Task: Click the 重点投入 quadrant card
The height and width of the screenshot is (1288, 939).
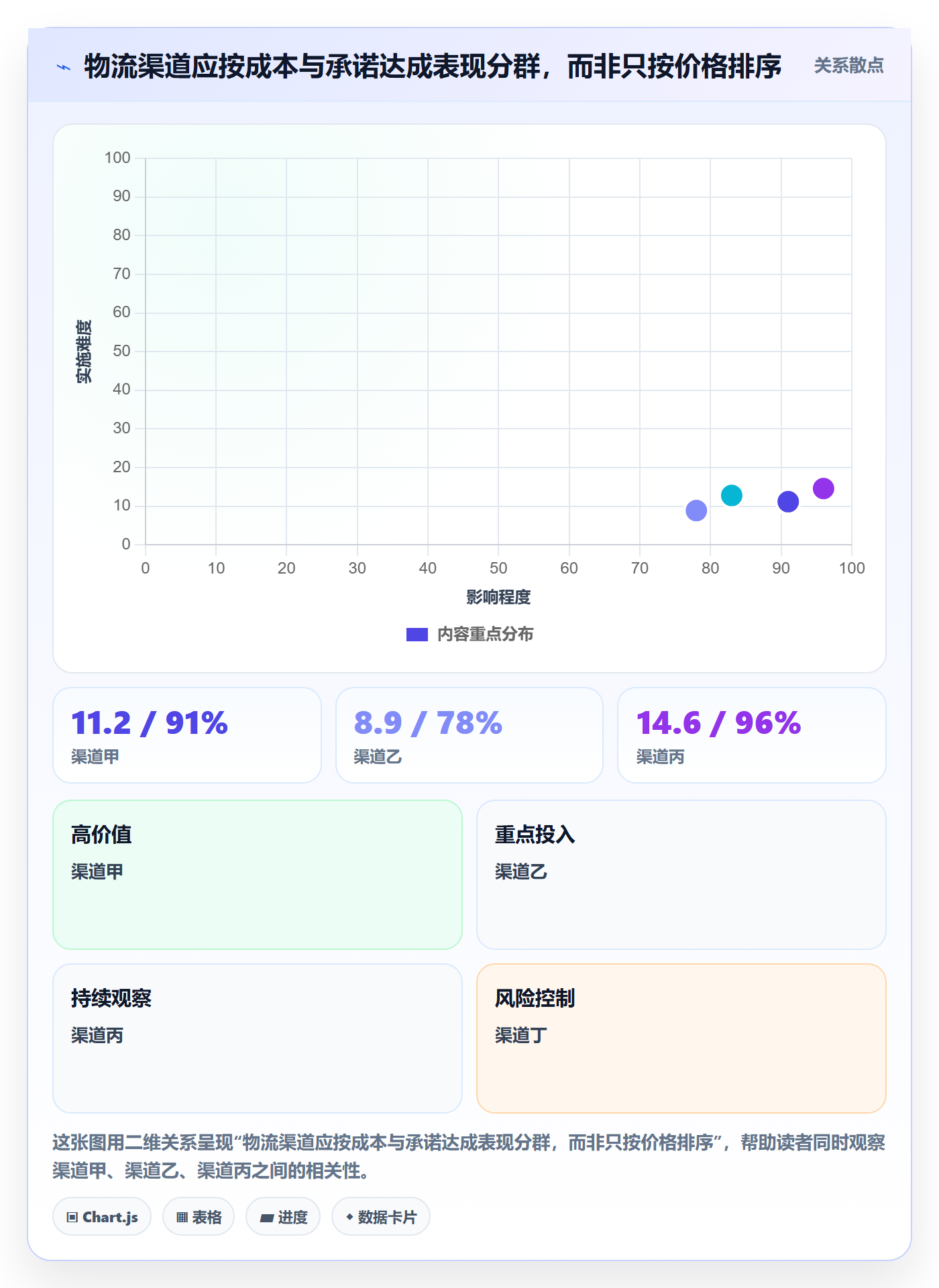Action: 681,875
